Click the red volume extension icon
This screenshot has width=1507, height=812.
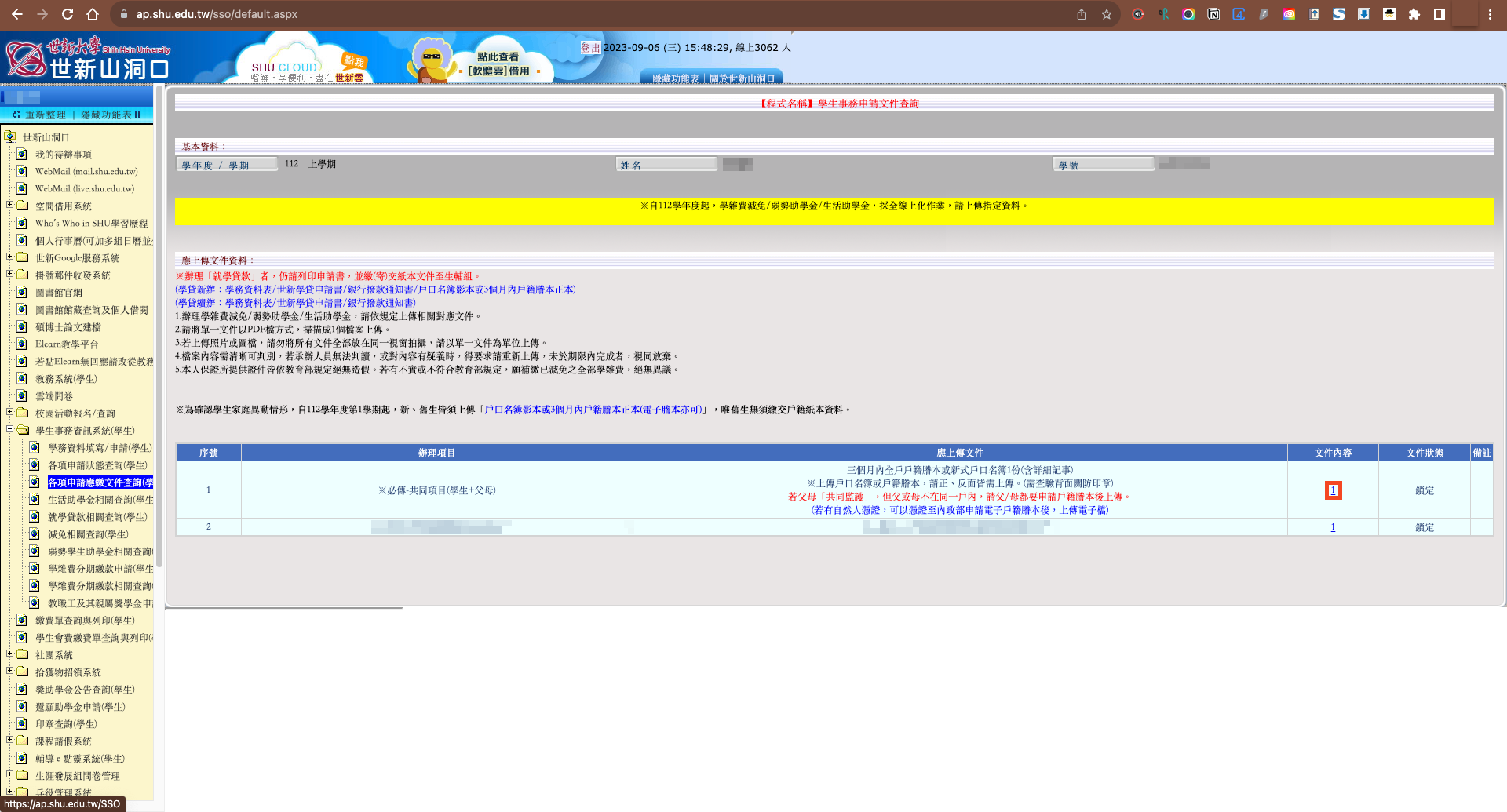click(x=1138, y=14)
